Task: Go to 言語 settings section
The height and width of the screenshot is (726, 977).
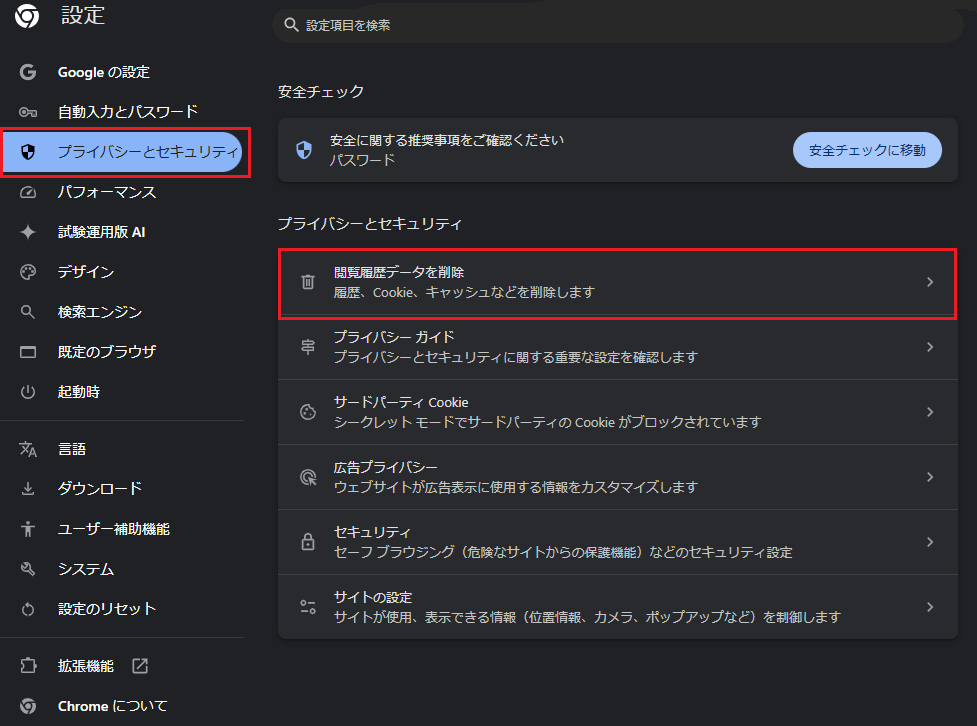Action: pos(72,449)
